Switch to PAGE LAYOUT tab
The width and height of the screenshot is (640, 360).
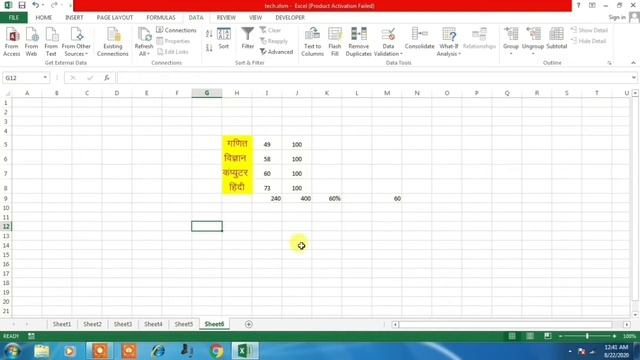(x=115, y=18)
